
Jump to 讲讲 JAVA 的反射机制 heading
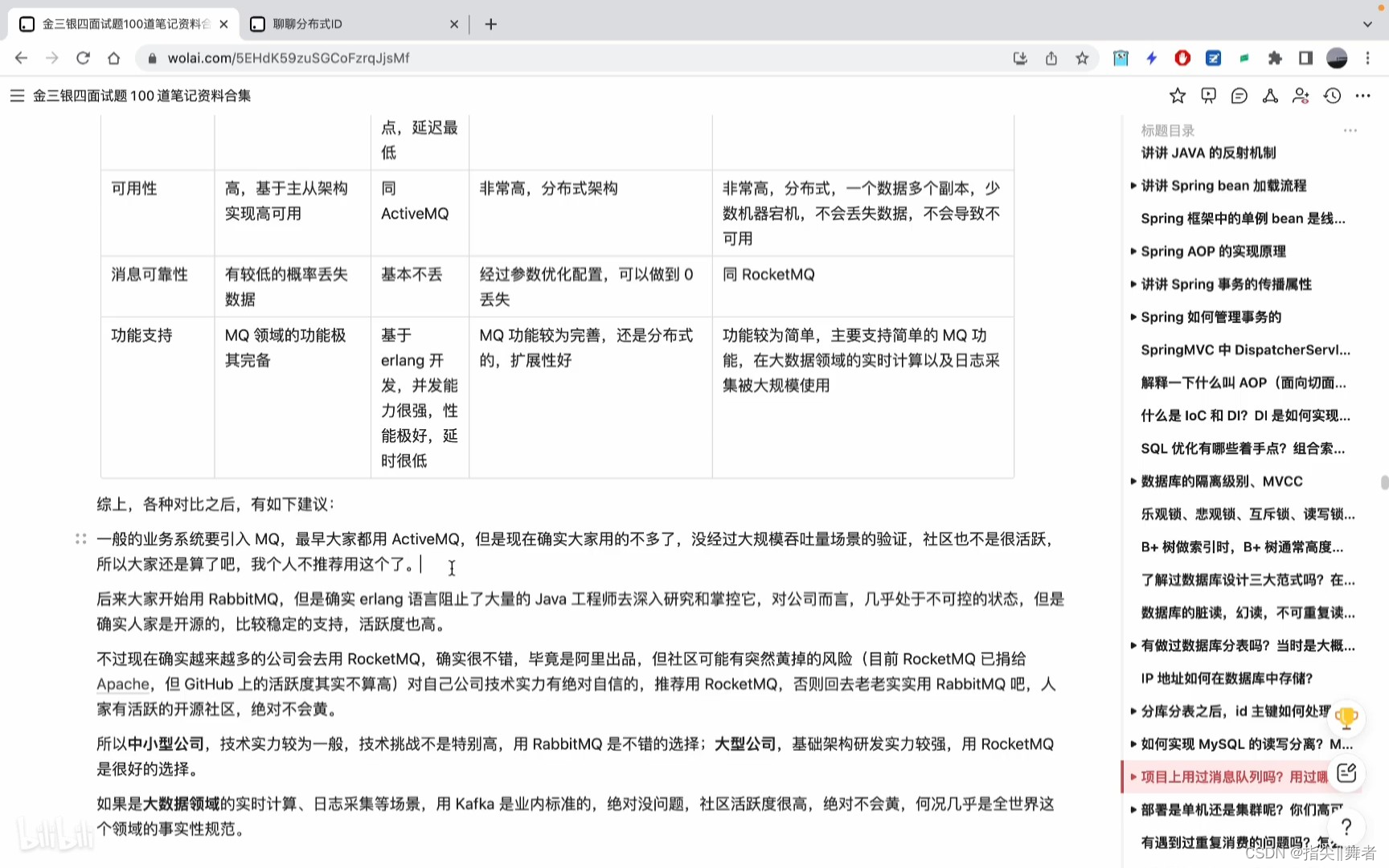[1208, 153]
